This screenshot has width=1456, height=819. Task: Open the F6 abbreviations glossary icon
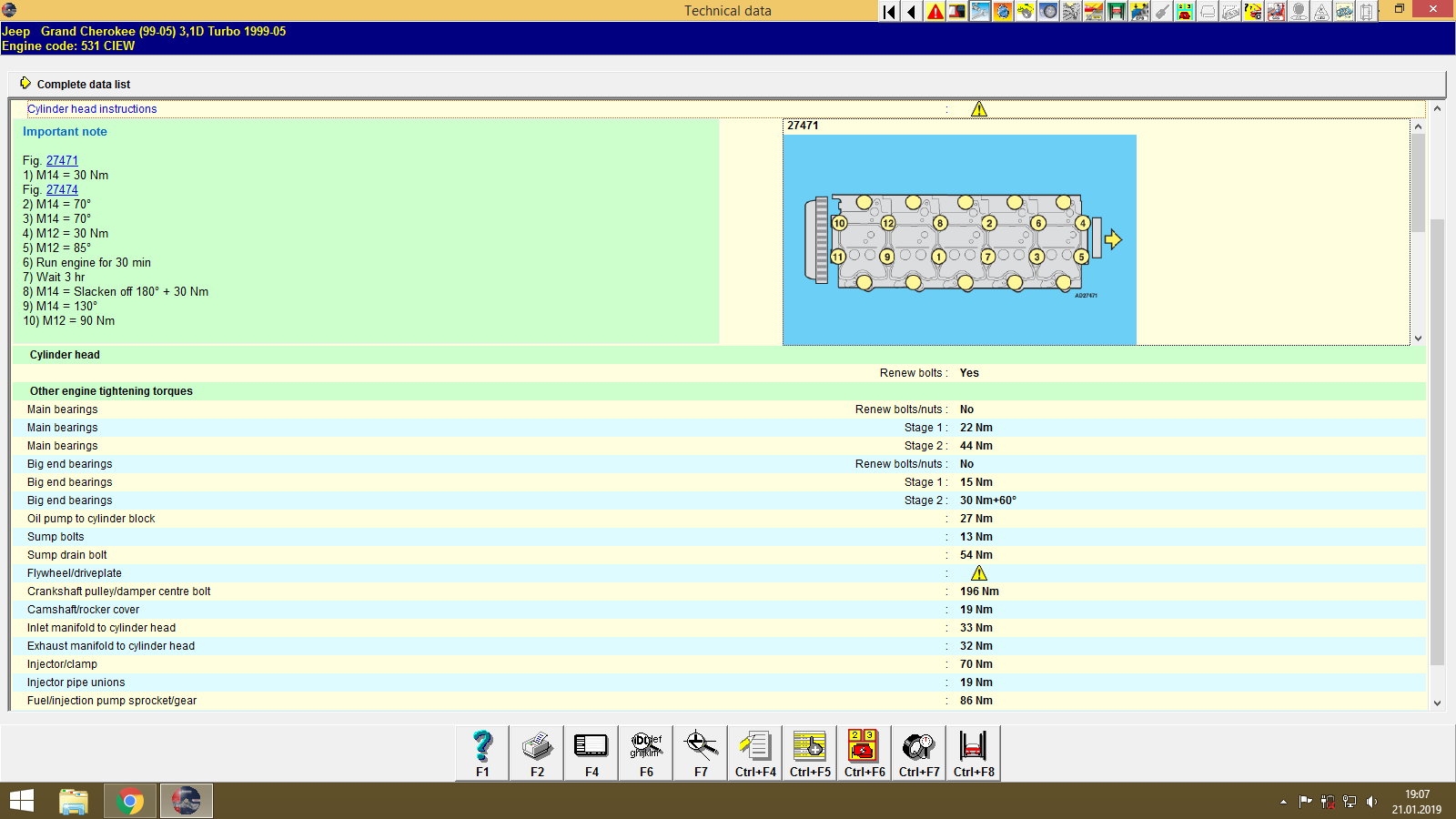click(x=645, y=749)
